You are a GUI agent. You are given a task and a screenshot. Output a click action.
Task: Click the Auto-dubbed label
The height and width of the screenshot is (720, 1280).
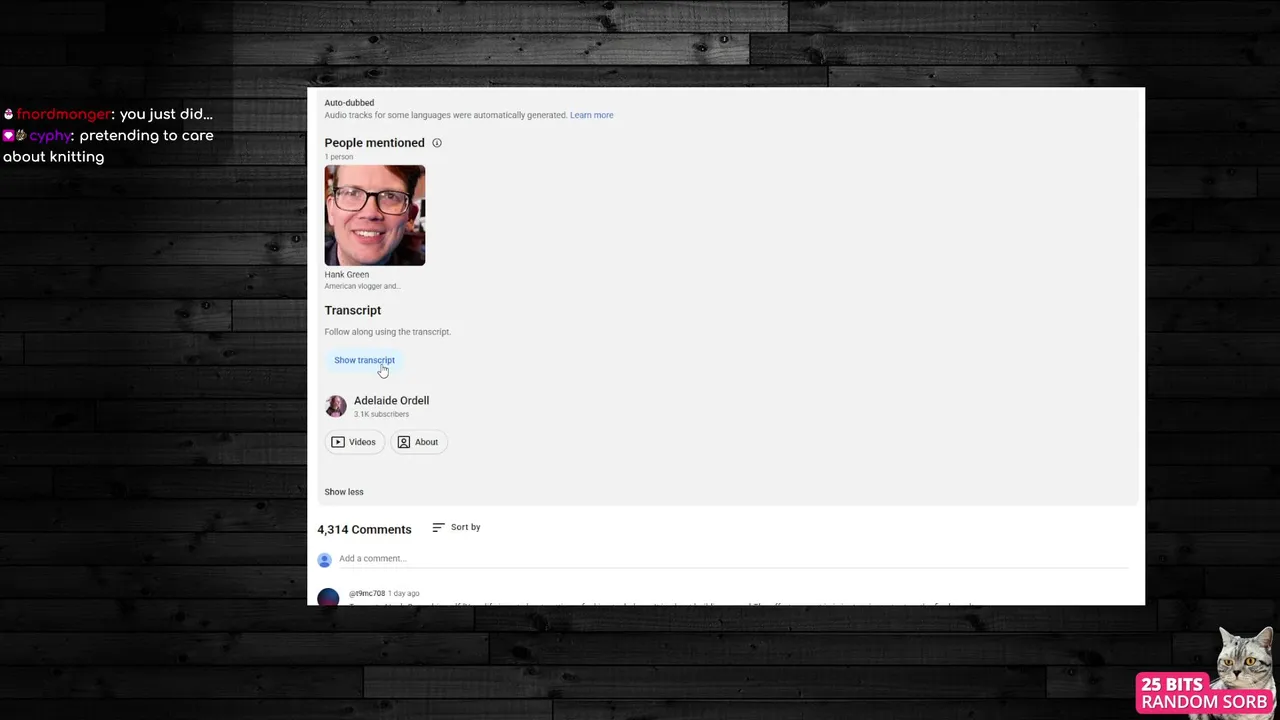[349, 103]
